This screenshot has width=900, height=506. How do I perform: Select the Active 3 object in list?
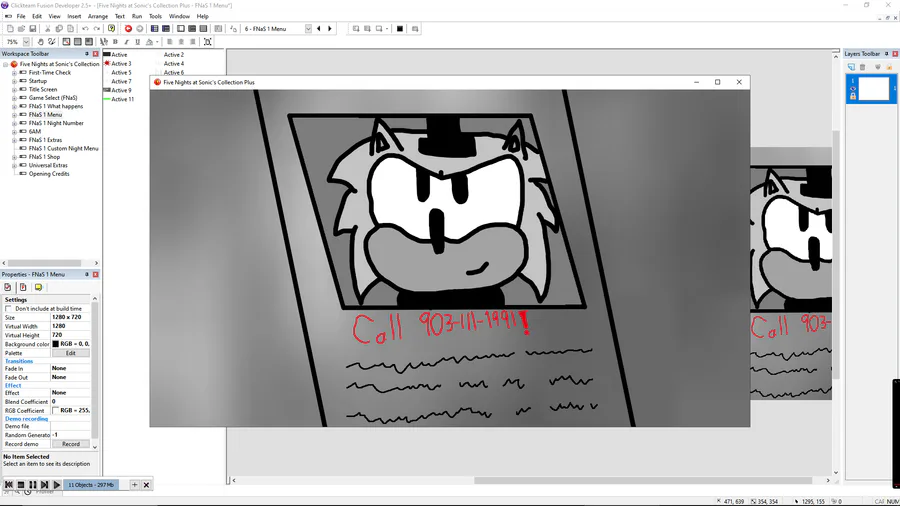coord(121,64)
